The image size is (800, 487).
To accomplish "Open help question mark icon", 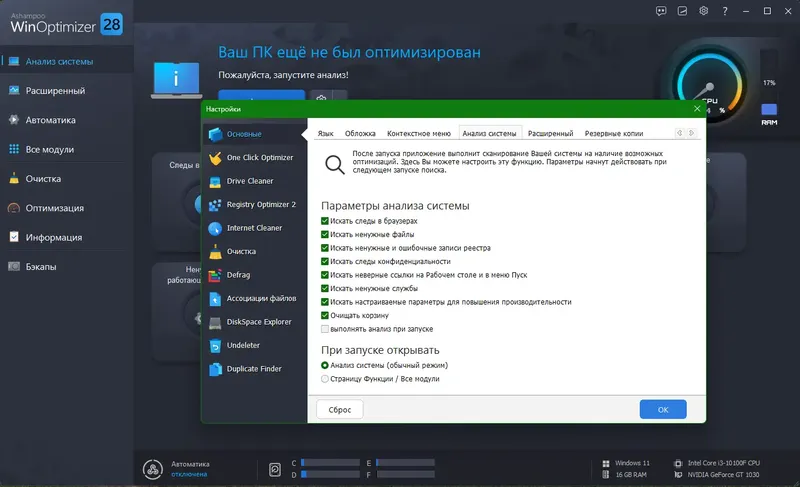I will point(725,11).
